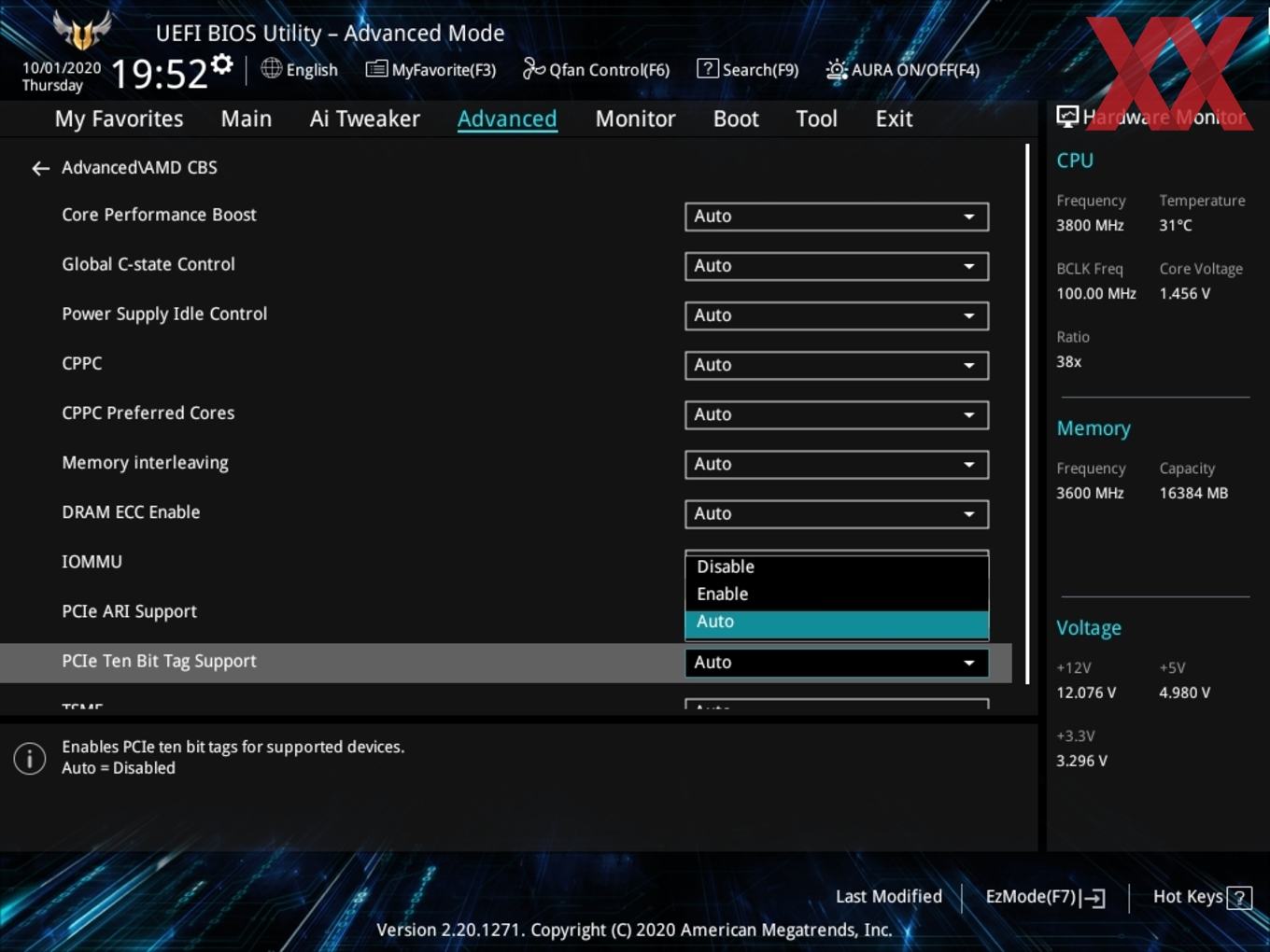Click the 10/01/2020 Thursday date

(x=62, y=77)
